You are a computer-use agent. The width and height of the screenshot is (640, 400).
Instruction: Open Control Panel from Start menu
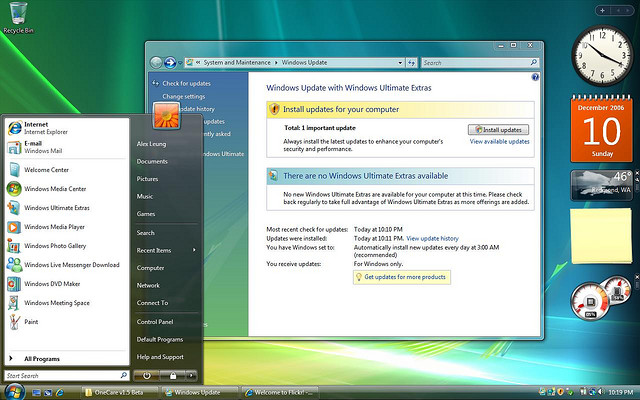point(167,322)
